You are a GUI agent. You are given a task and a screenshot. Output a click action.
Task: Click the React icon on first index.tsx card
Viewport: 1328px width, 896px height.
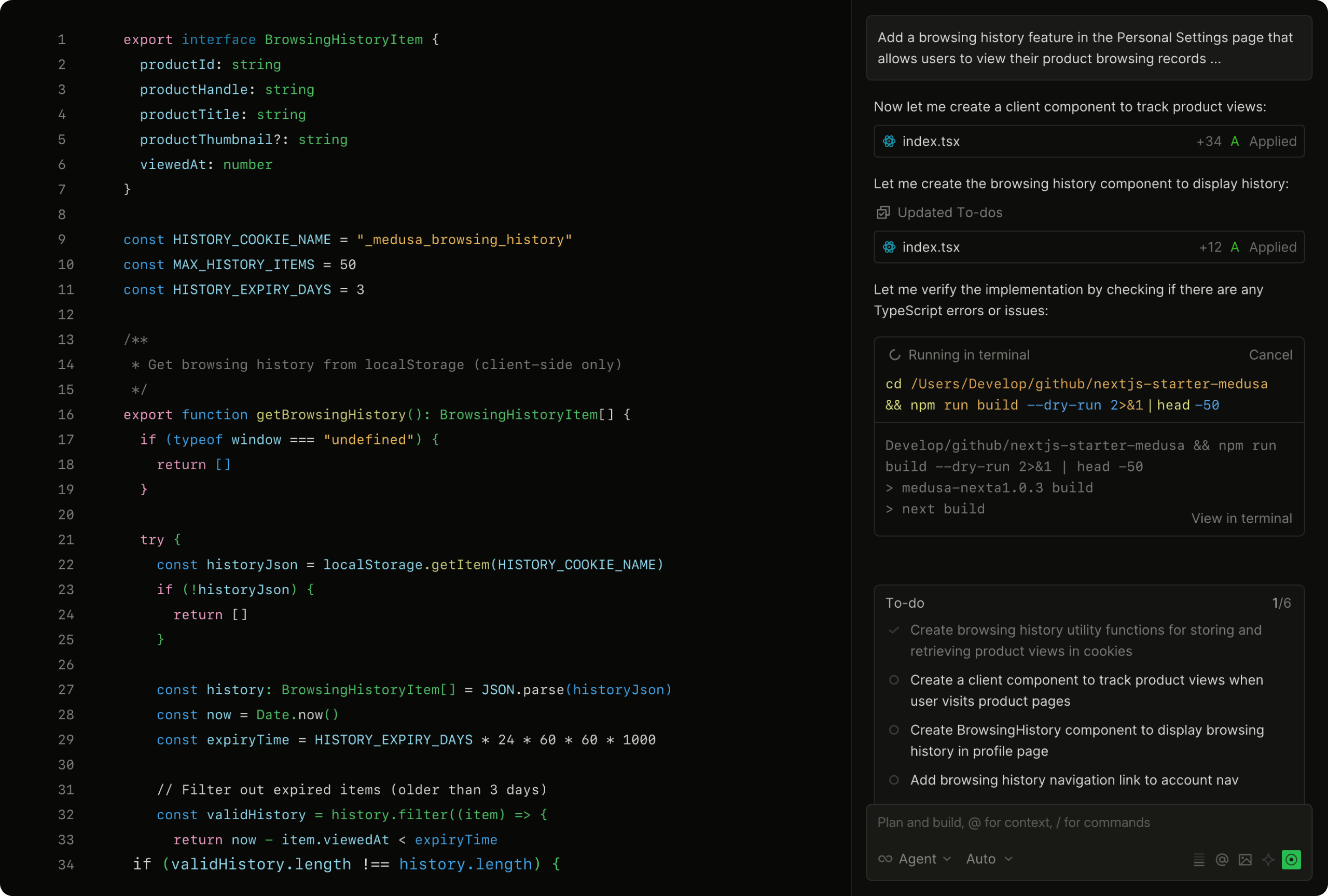(x=889, y=141)
